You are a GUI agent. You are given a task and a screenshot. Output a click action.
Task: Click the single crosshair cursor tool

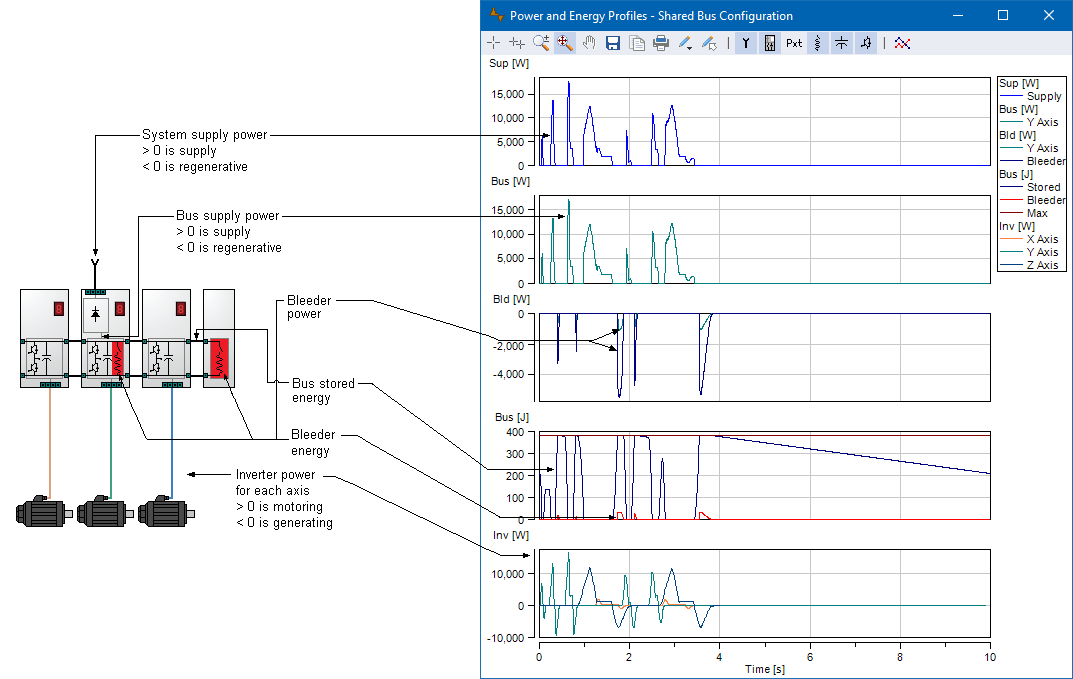(493, 43)
